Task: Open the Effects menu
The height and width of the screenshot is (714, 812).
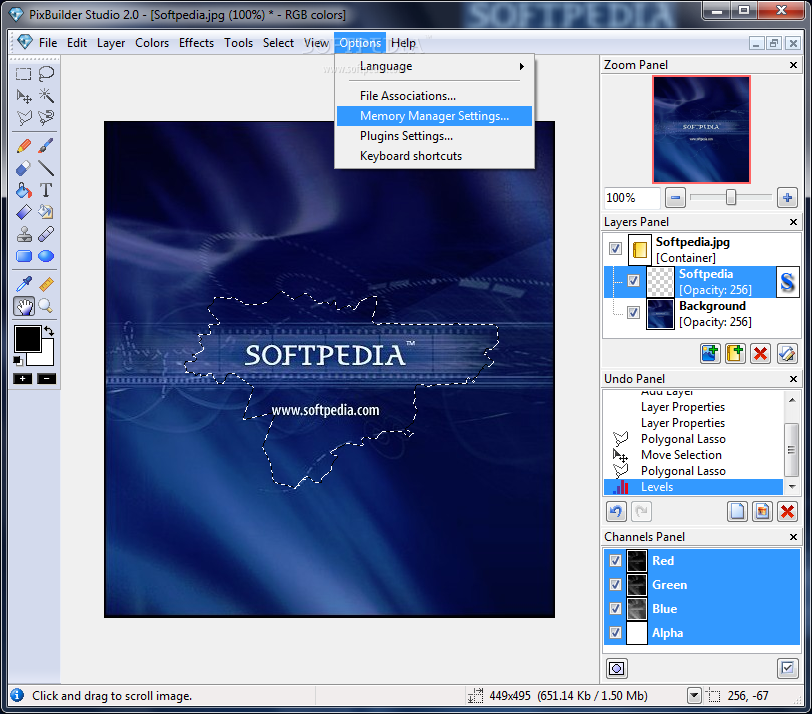Action: point(196,43)
